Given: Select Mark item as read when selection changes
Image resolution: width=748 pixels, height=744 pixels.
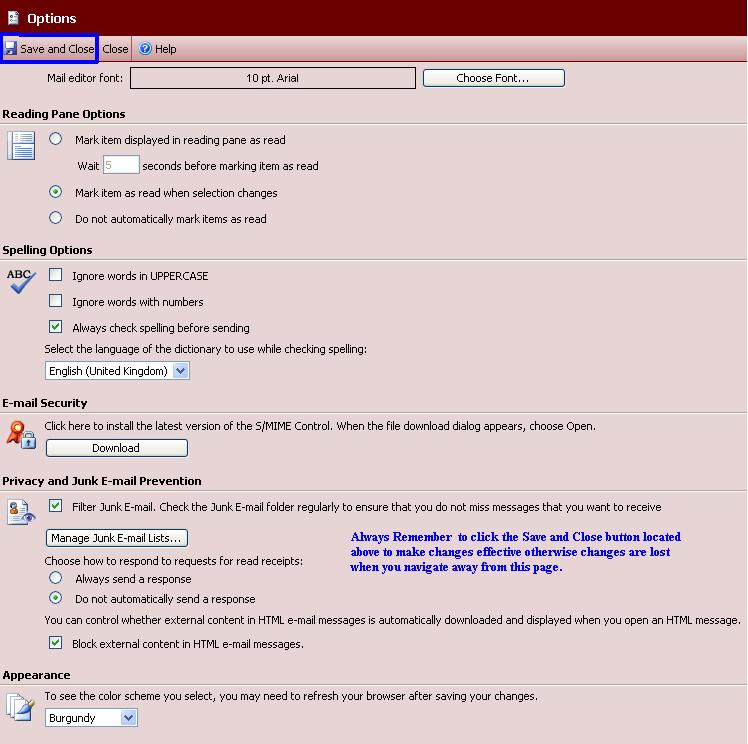Looking at the screenshot, I should tap(55, 192).
